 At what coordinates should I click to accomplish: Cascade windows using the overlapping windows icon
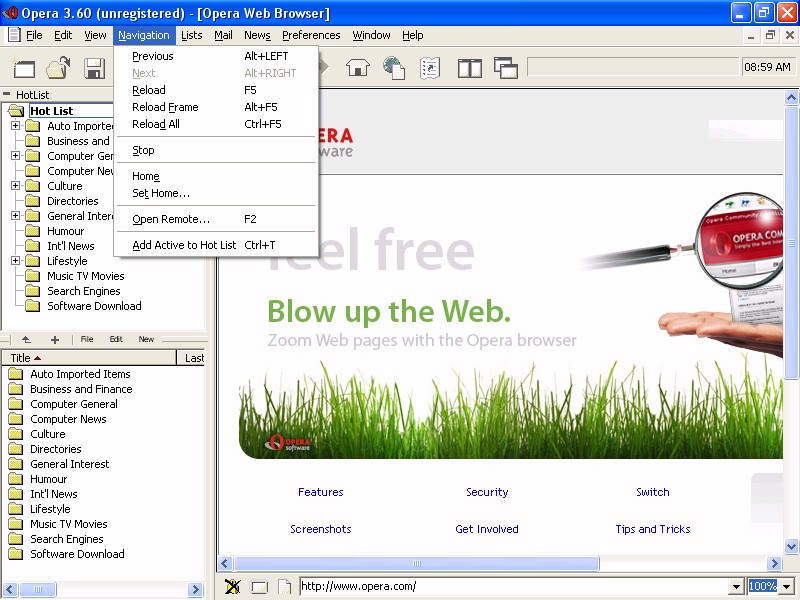(506, 68)
